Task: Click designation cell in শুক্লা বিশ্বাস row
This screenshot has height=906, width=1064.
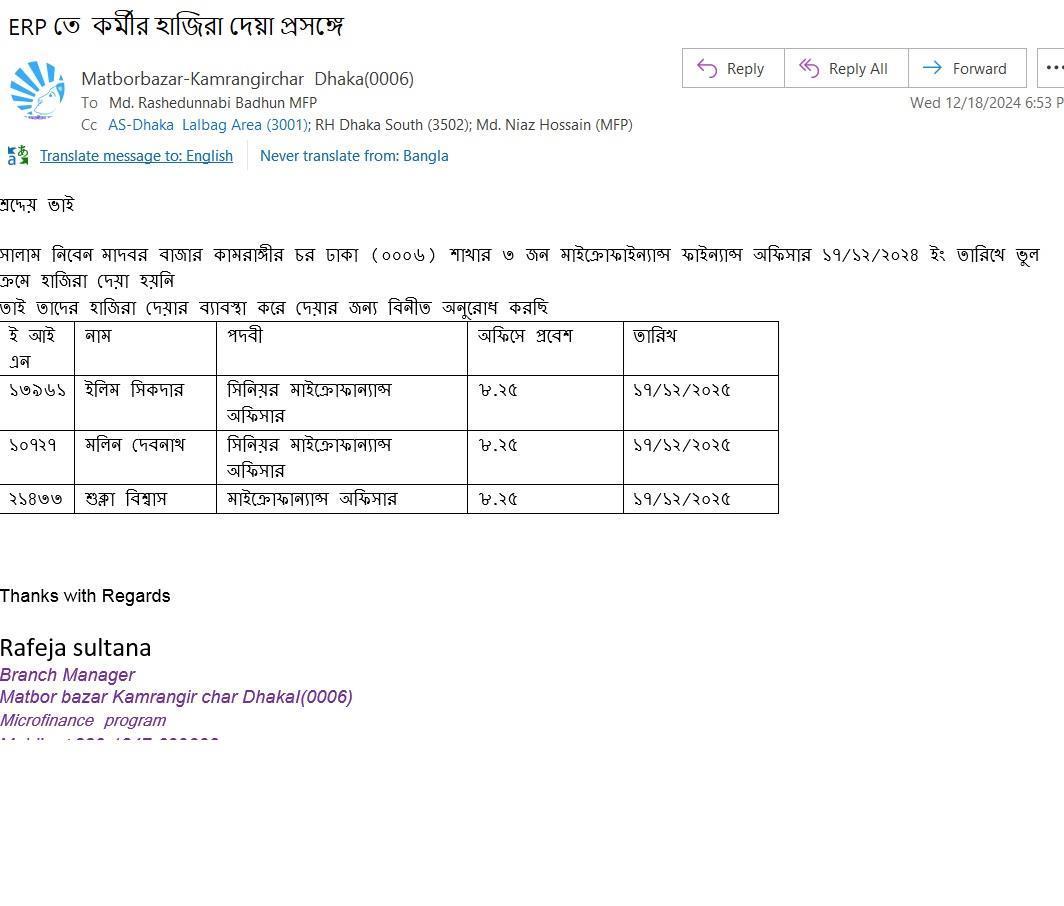Action: tap(342, 499)
